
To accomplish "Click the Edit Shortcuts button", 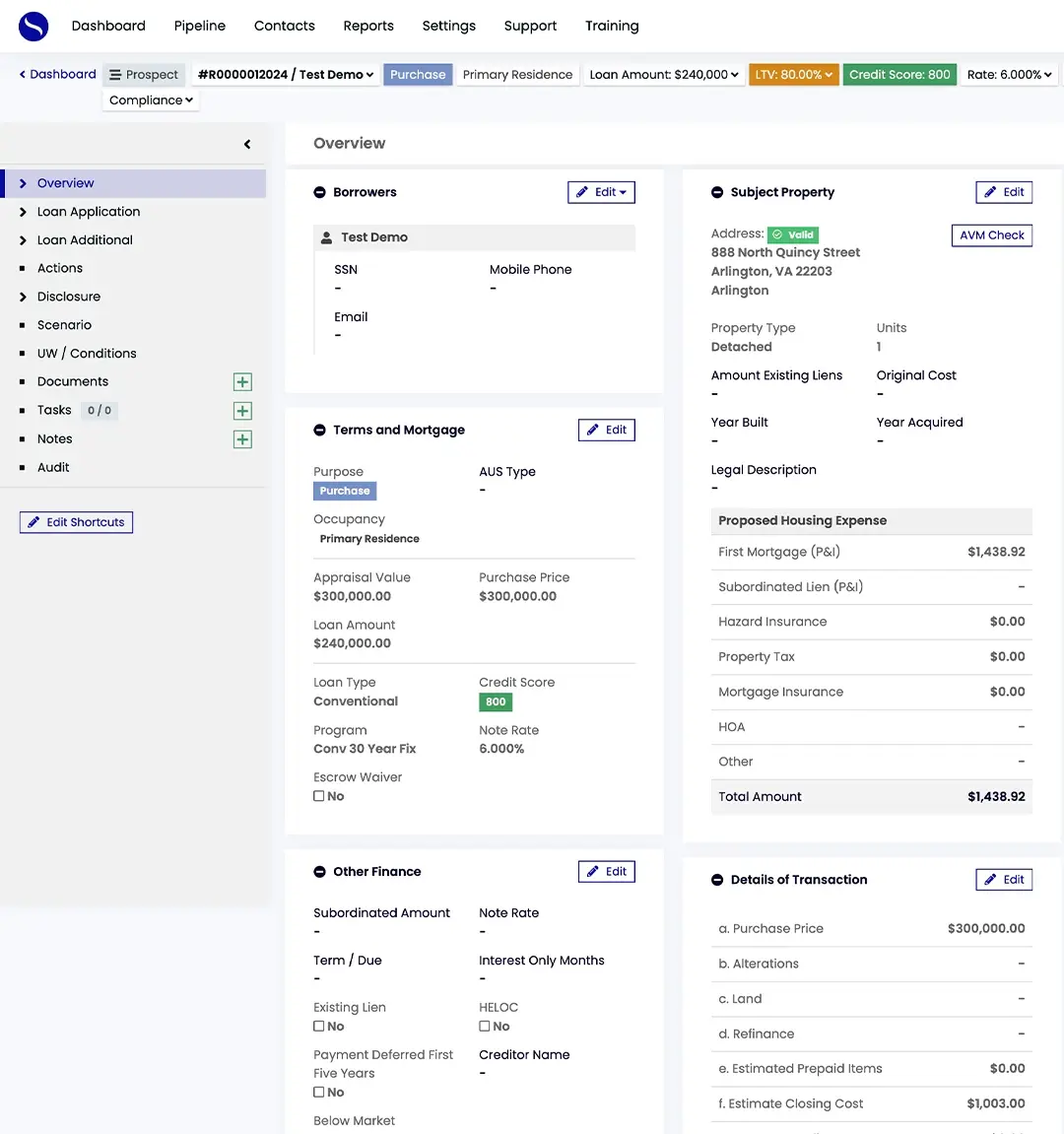I will (76, 522).
